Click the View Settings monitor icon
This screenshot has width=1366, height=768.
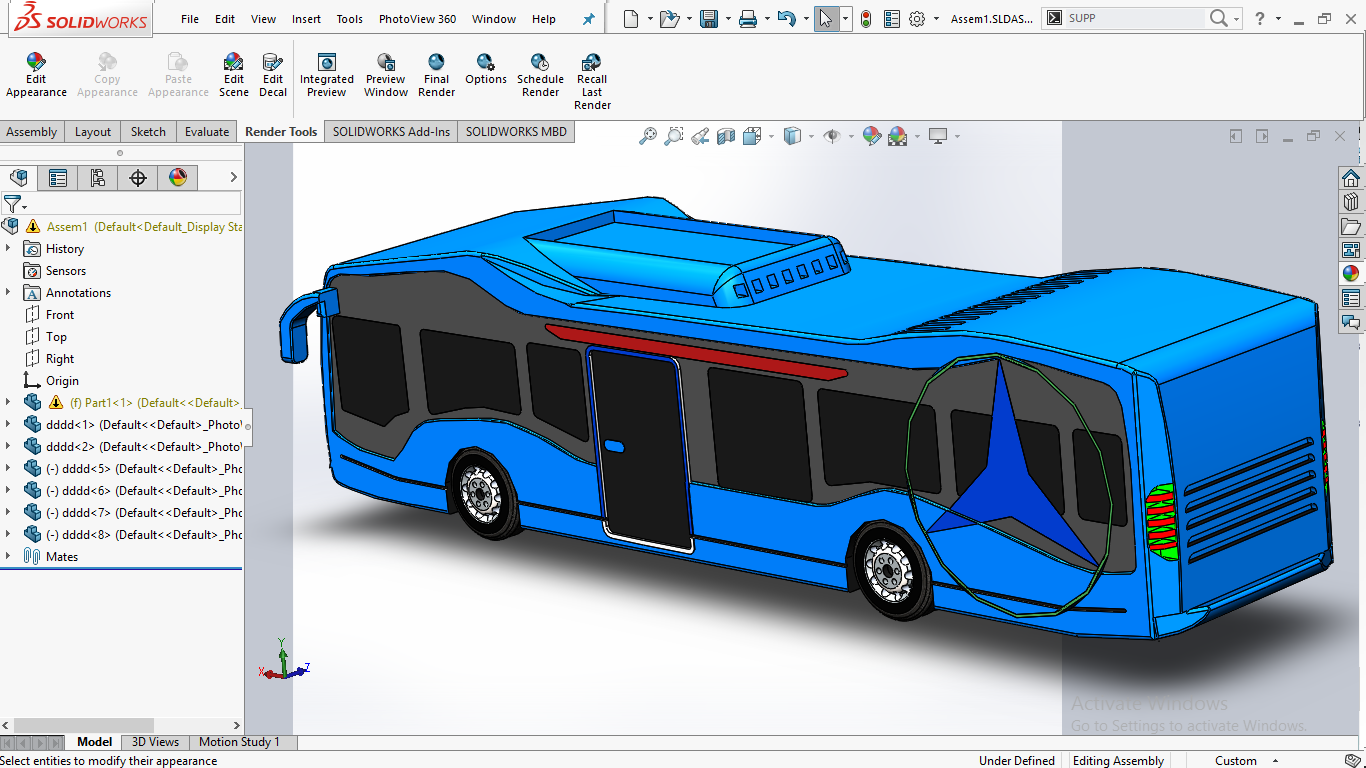[938, 136]
